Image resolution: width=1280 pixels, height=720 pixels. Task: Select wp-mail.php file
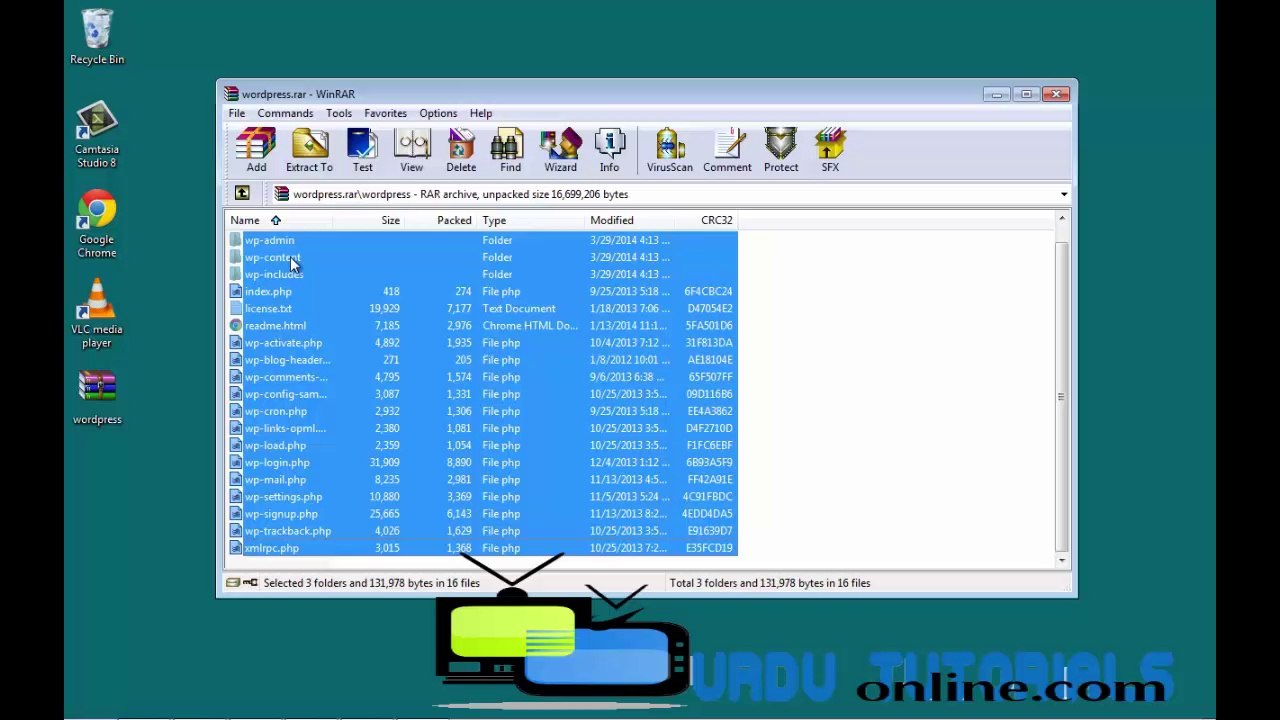pyautogui.click(x=482, y=479)
